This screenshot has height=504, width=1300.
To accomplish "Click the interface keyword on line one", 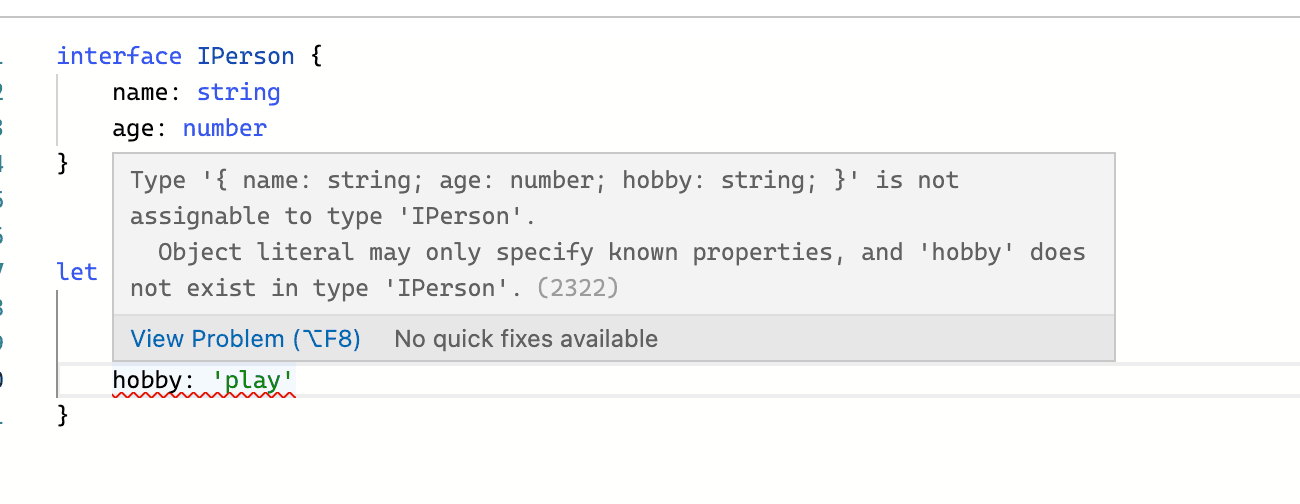I will pyautogui.click(x=119, y=56).
